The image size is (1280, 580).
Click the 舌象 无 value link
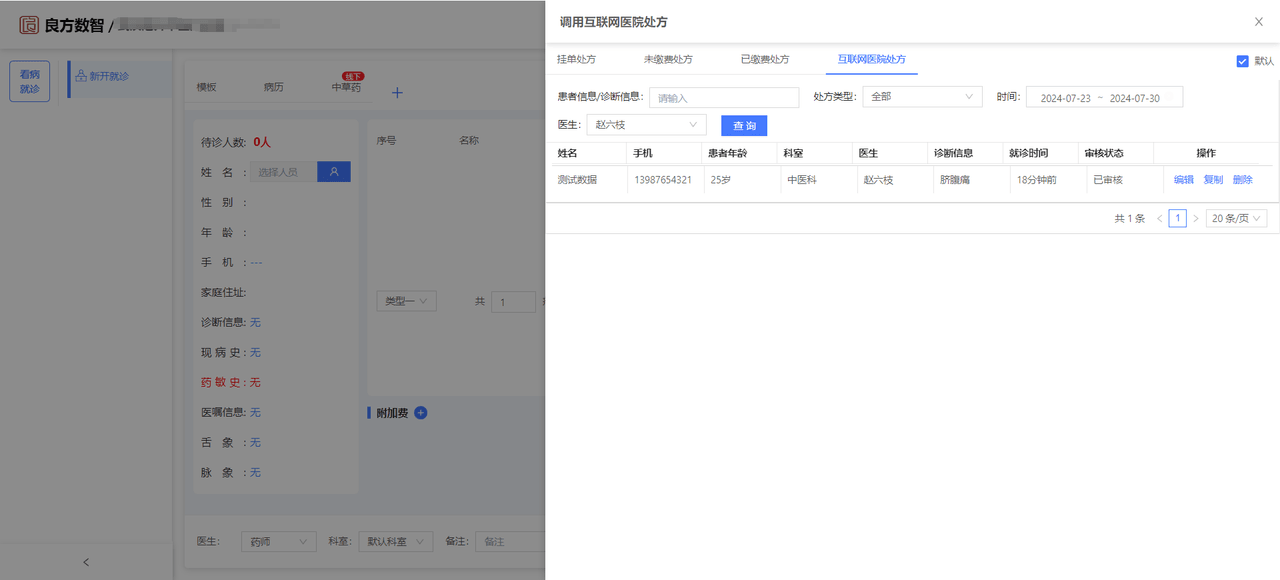coord(255,442)
